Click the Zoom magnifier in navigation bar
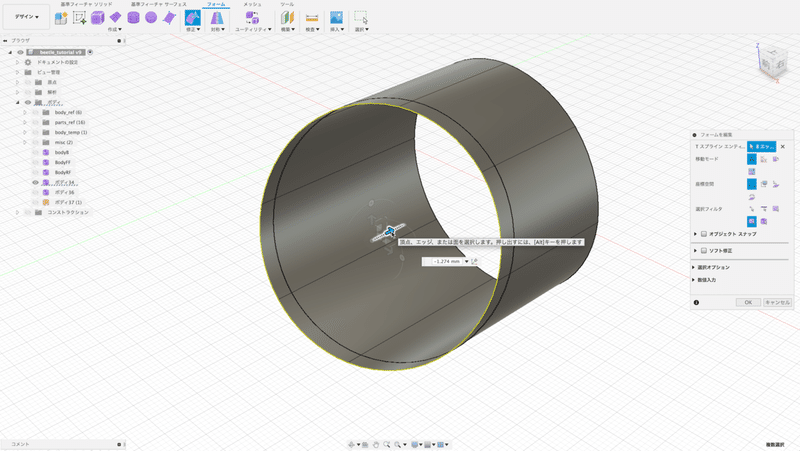This screenshot has height=451, width=800. pyautogui.click(x=387, y=445)
